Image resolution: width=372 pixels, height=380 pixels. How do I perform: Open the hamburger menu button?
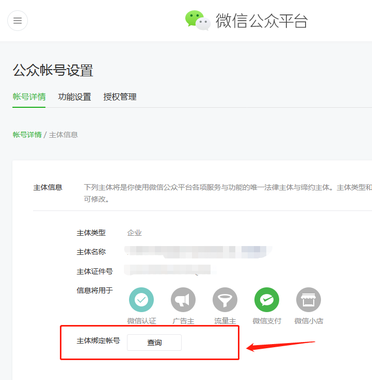click(17, 21)
